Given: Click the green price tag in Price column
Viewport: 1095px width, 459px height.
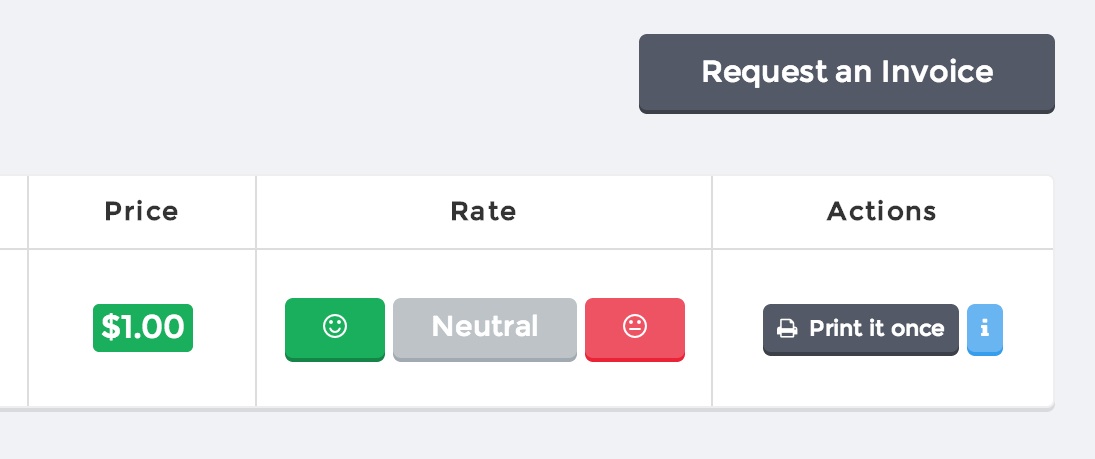Looking at the screenshot, I should pyautogui.click(x=143, y=328).
